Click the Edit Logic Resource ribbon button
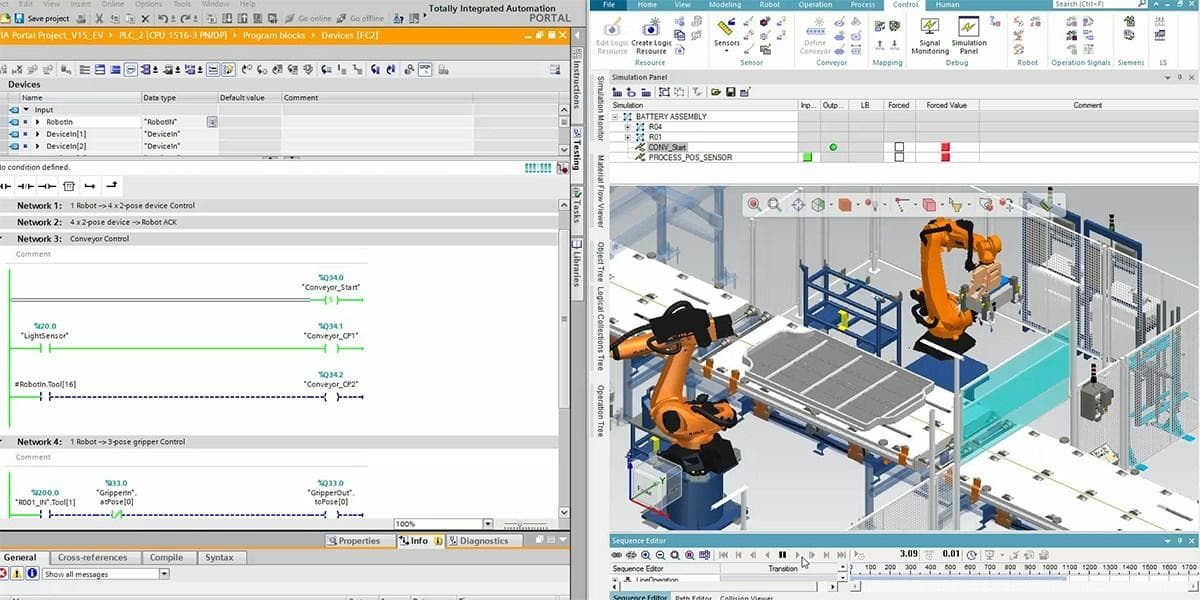Screen dimensions: 1200x600 tap(612, 35)
